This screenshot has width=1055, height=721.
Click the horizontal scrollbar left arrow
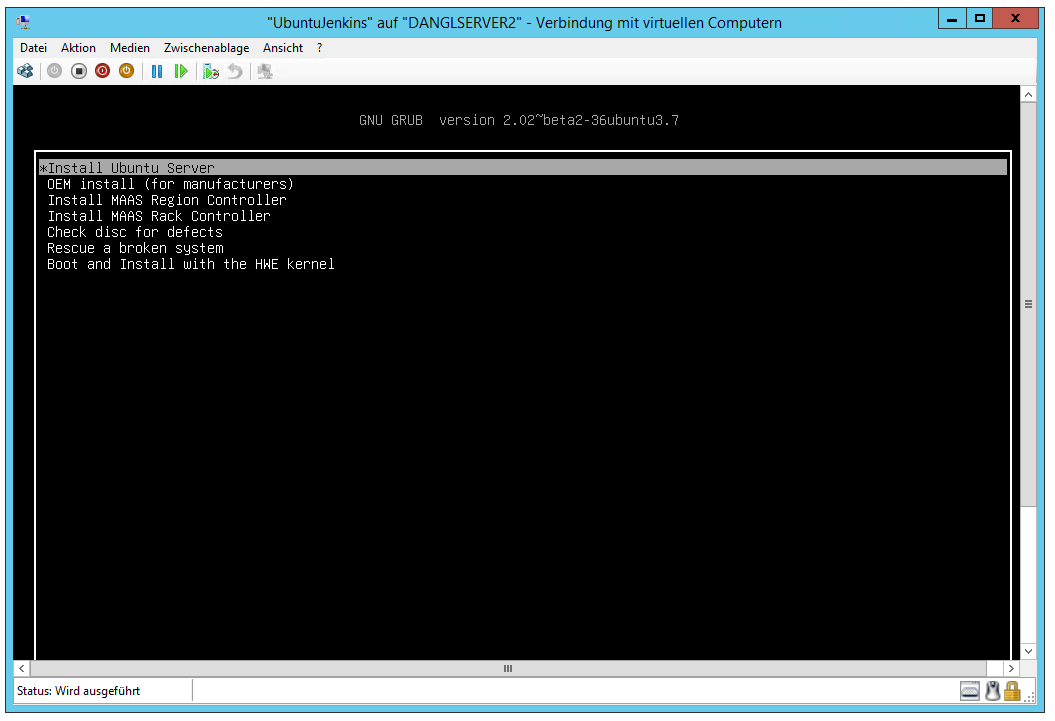(x=22, y=669)
